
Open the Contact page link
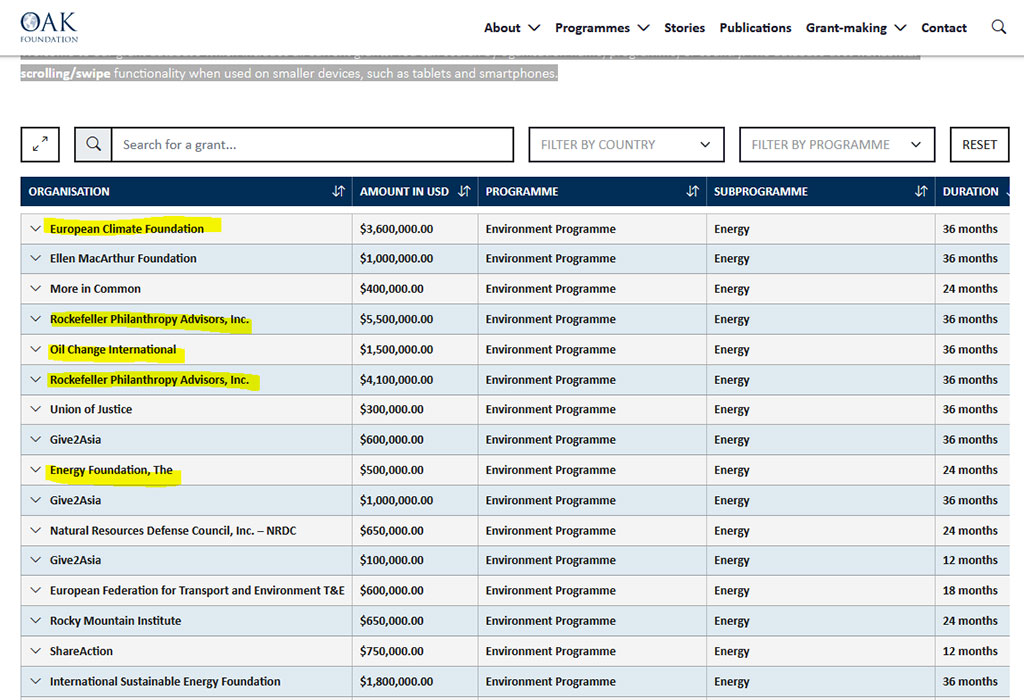(x=943, y=28)
